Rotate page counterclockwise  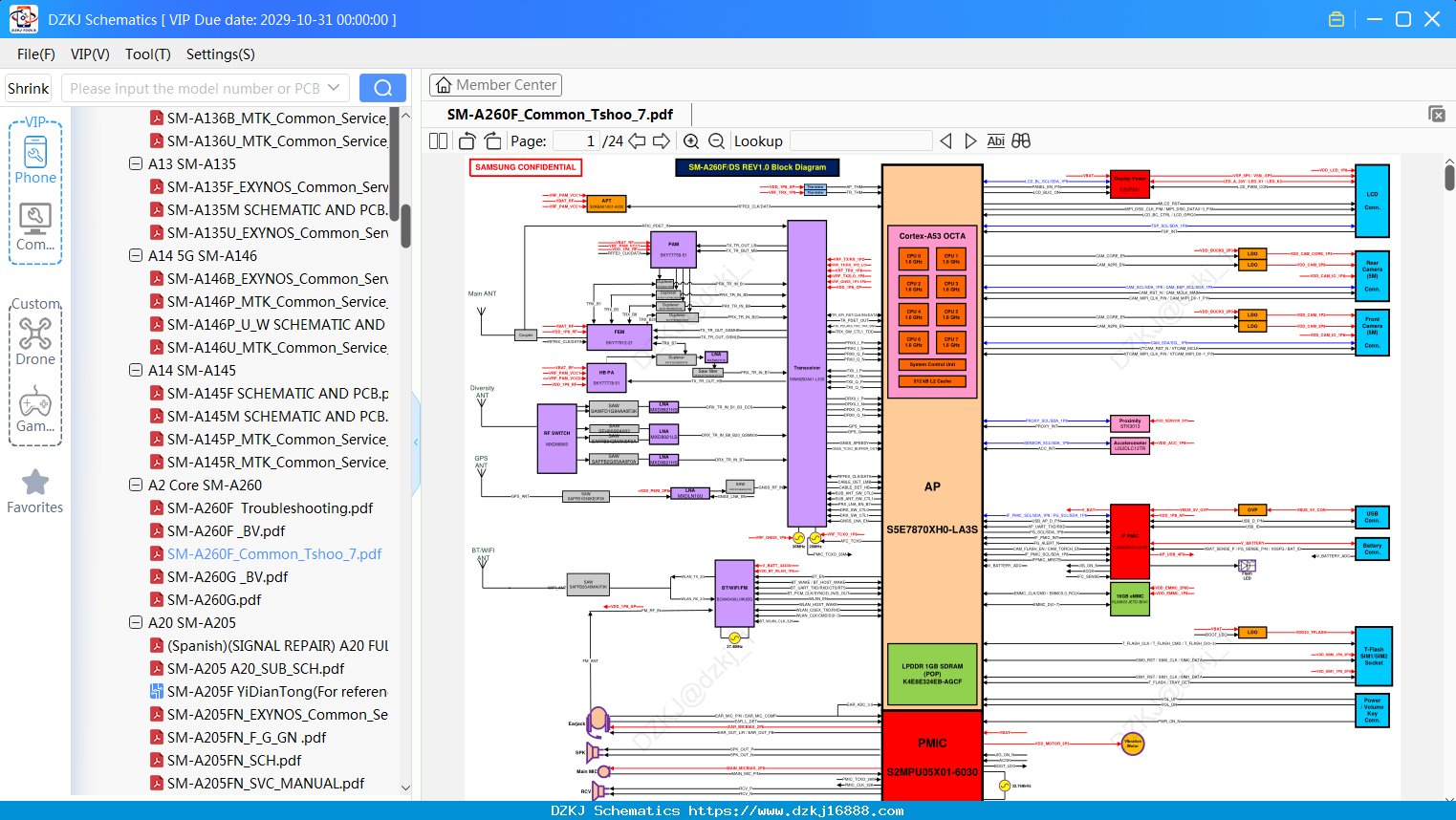467,141
